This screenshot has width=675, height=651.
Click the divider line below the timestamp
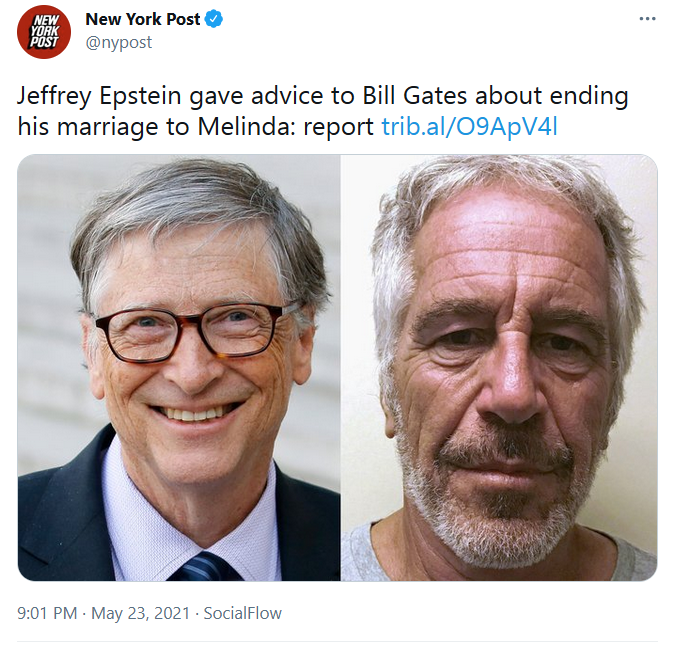[x=337, y=641]
